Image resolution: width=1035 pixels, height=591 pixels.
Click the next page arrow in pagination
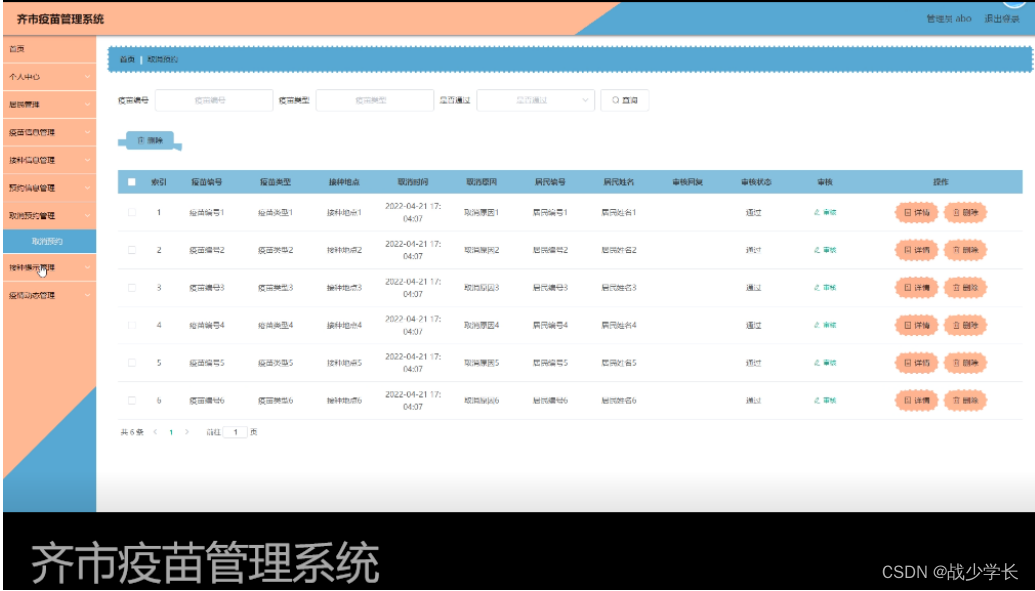[188, 431]
